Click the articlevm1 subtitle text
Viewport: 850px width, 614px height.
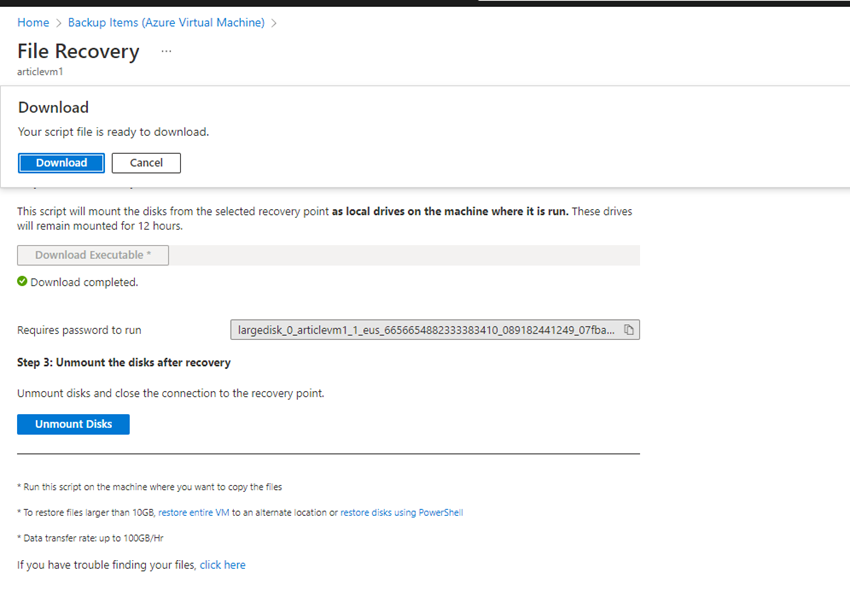pyautogui.click(x=41, y=72)
